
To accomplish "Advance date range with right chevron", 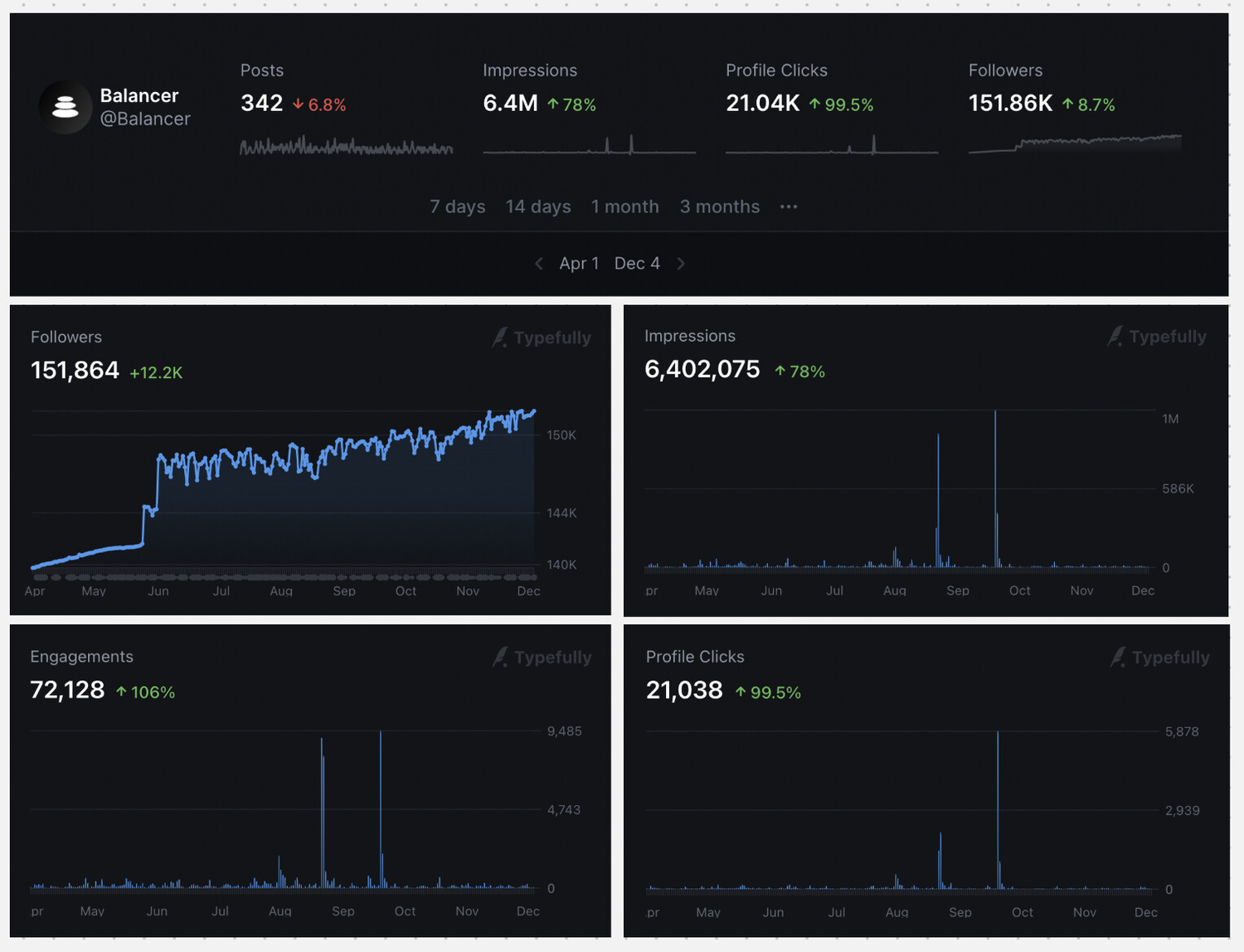I will point(681,264).
